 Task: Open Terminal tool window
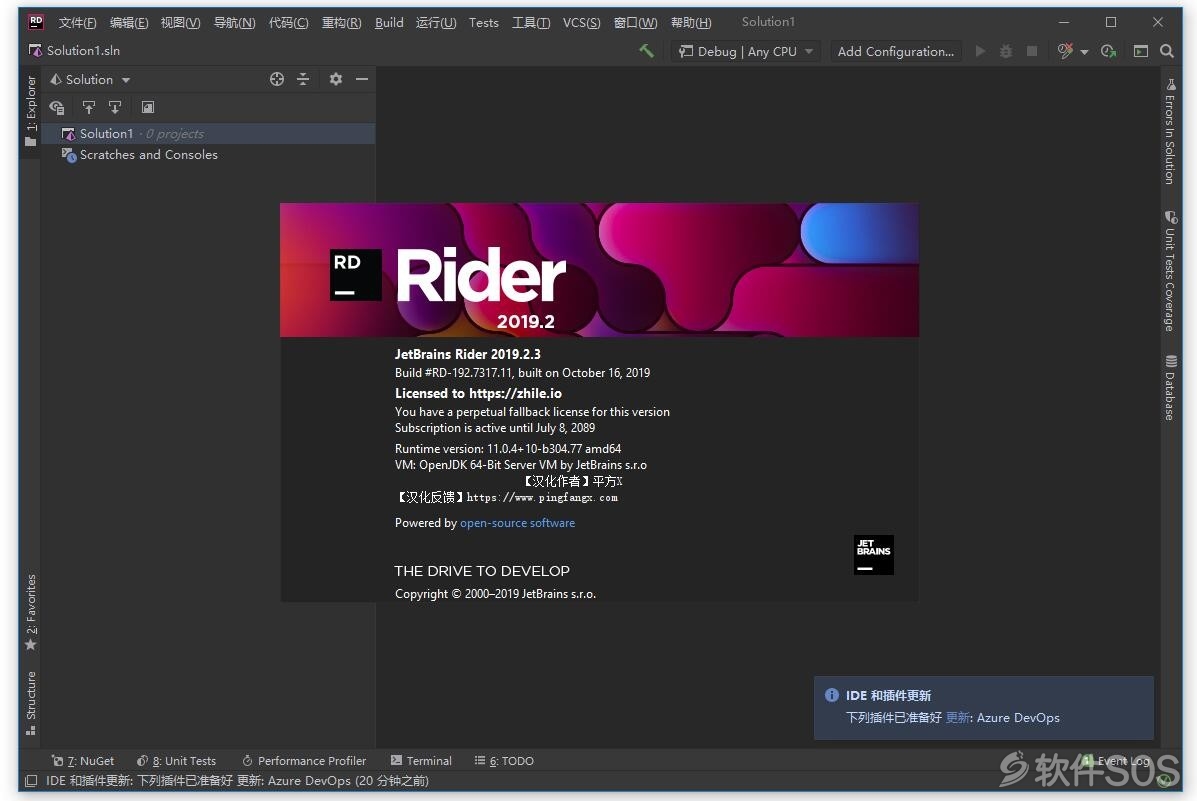421,761
